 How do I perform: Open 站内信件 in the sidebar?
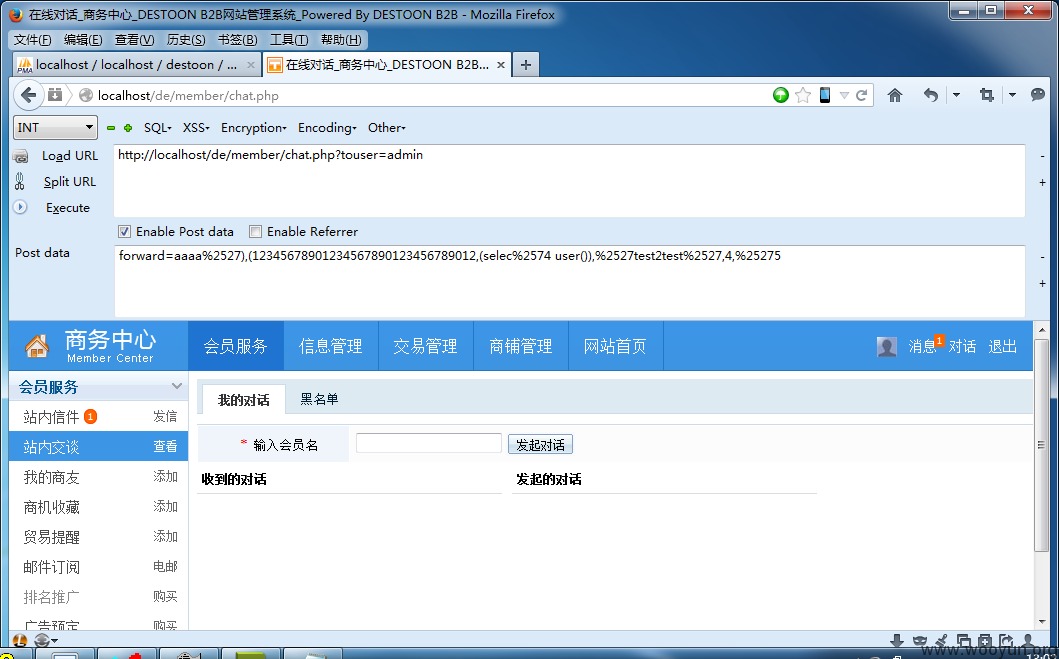tap(51, 417)
